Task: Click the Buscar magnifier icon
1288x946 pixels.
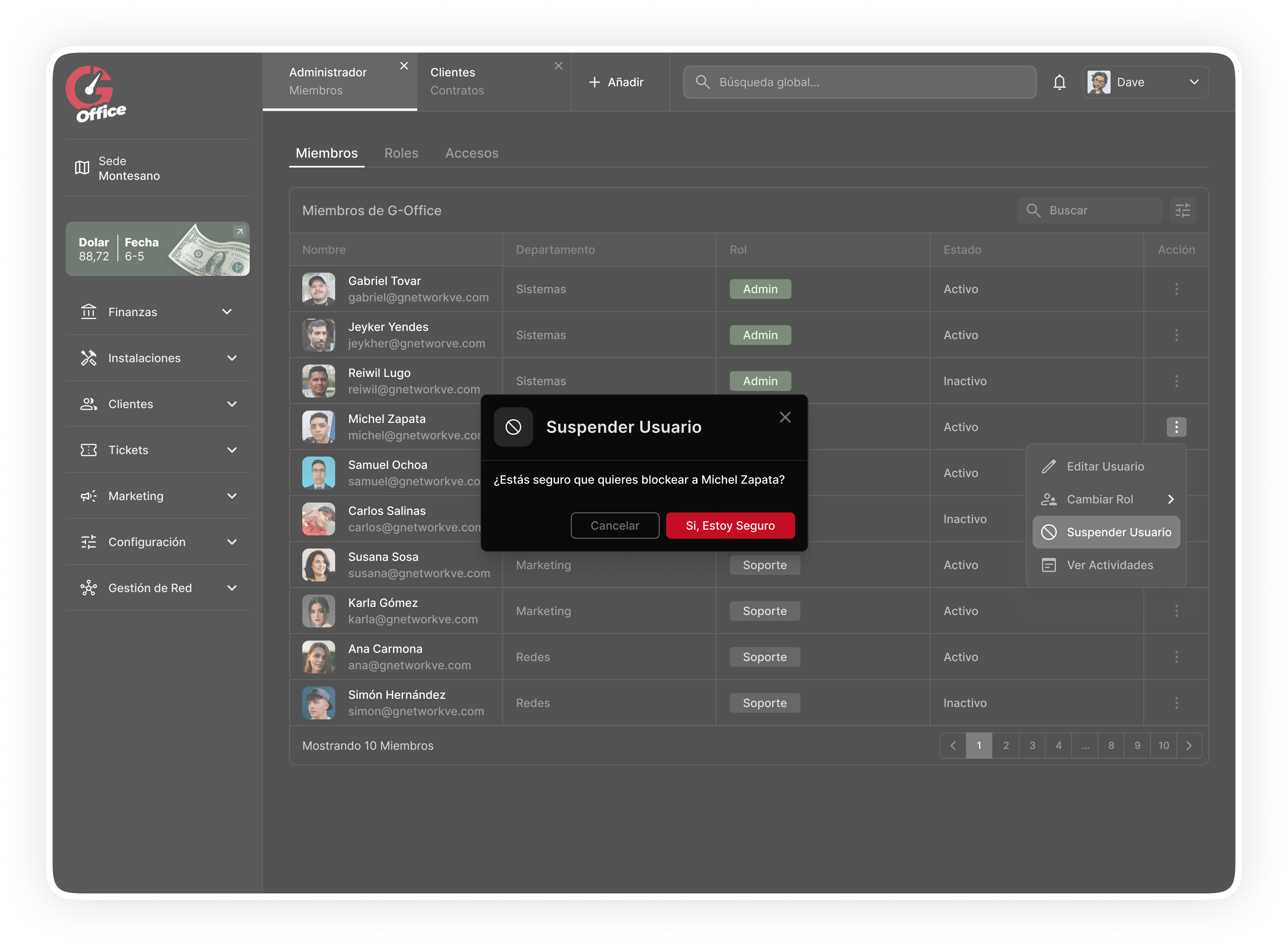Action: 1033,210
